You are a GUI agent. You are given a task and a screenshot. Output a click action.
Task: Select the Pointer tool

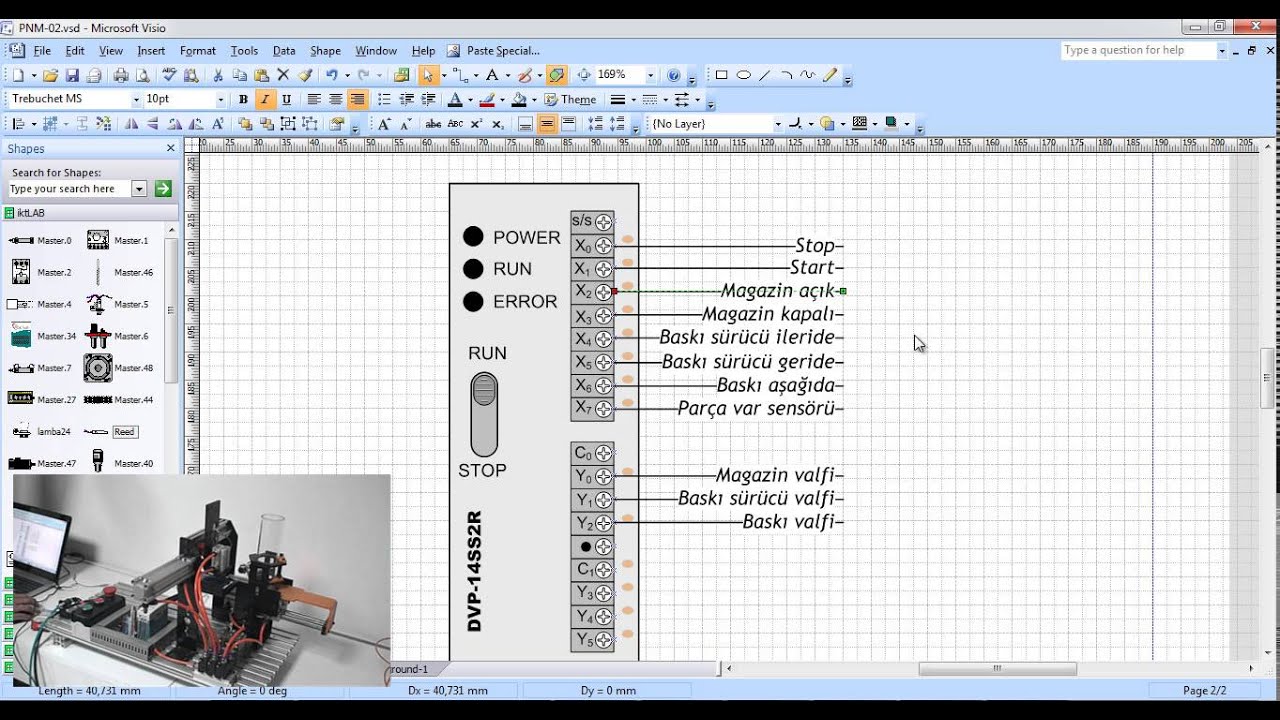pos(428,75)
